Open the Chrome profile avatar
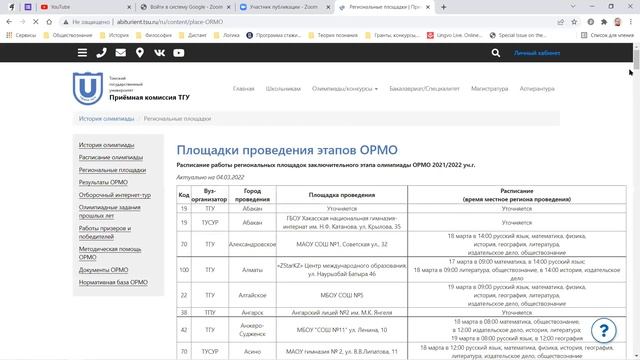Viewport: 640px width, 360px height. click(x=618, y=22)
